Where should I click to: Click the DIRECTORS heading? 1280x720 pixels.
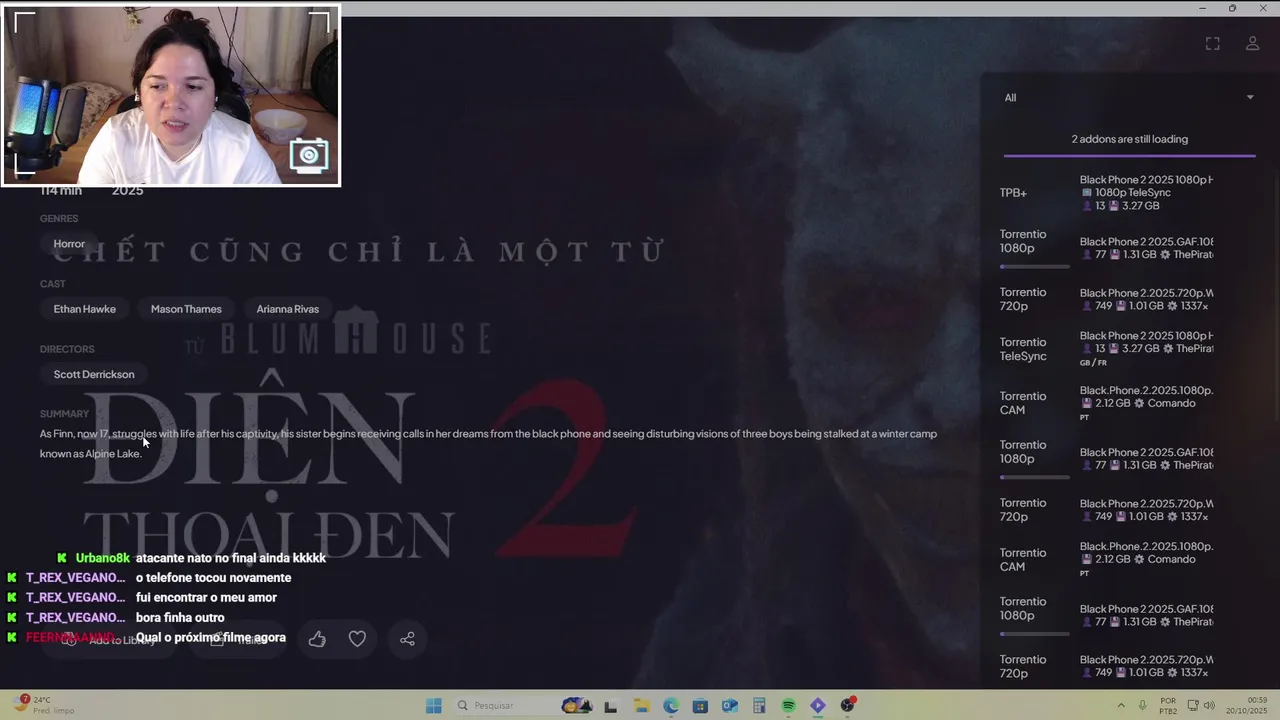(67, 349)
